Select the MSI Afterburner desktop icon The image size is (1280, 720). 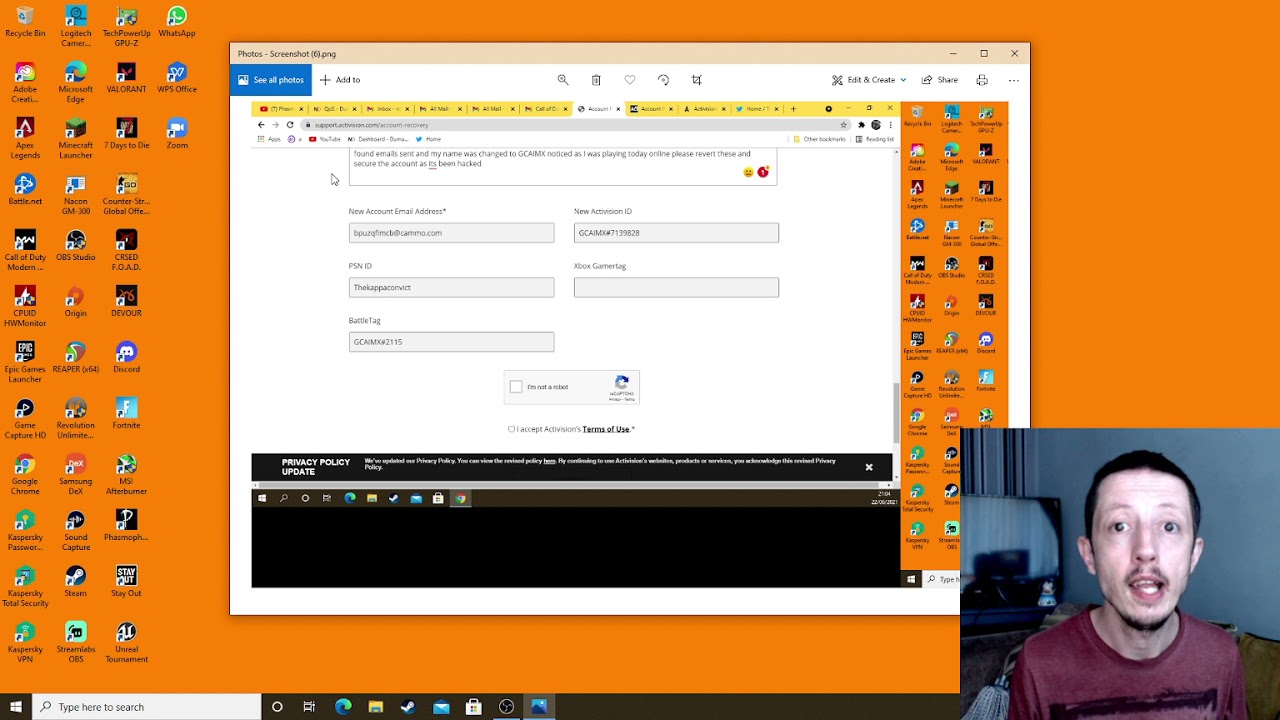(126, 475)
